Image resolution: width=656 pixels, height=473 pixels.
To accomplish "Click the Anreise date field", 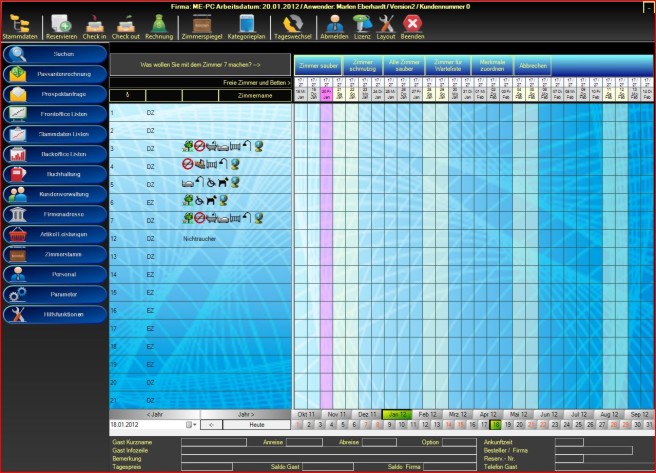I will pyautogui.click(x=304, y=442).
